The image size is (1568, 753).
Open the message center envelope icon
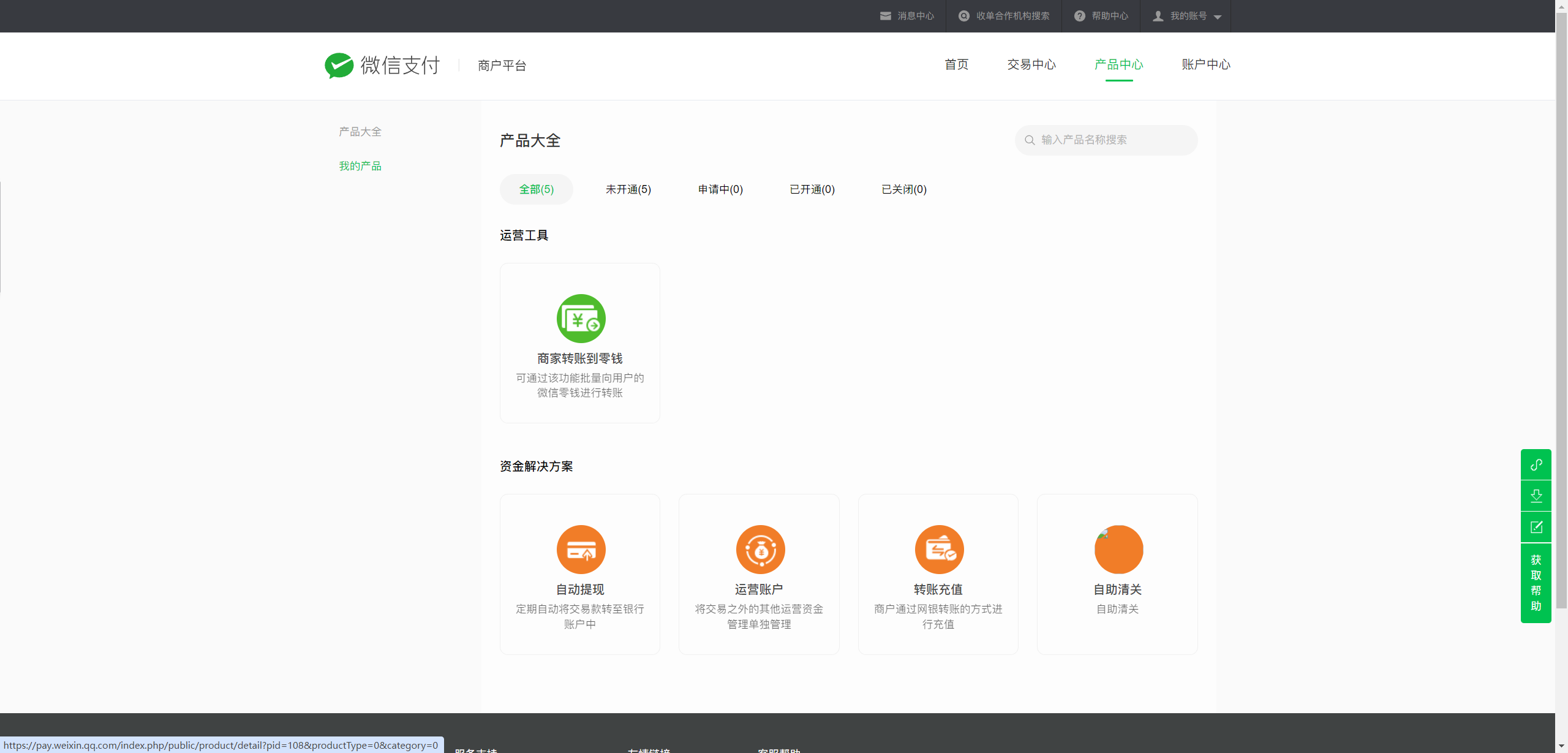click(885, 16)
